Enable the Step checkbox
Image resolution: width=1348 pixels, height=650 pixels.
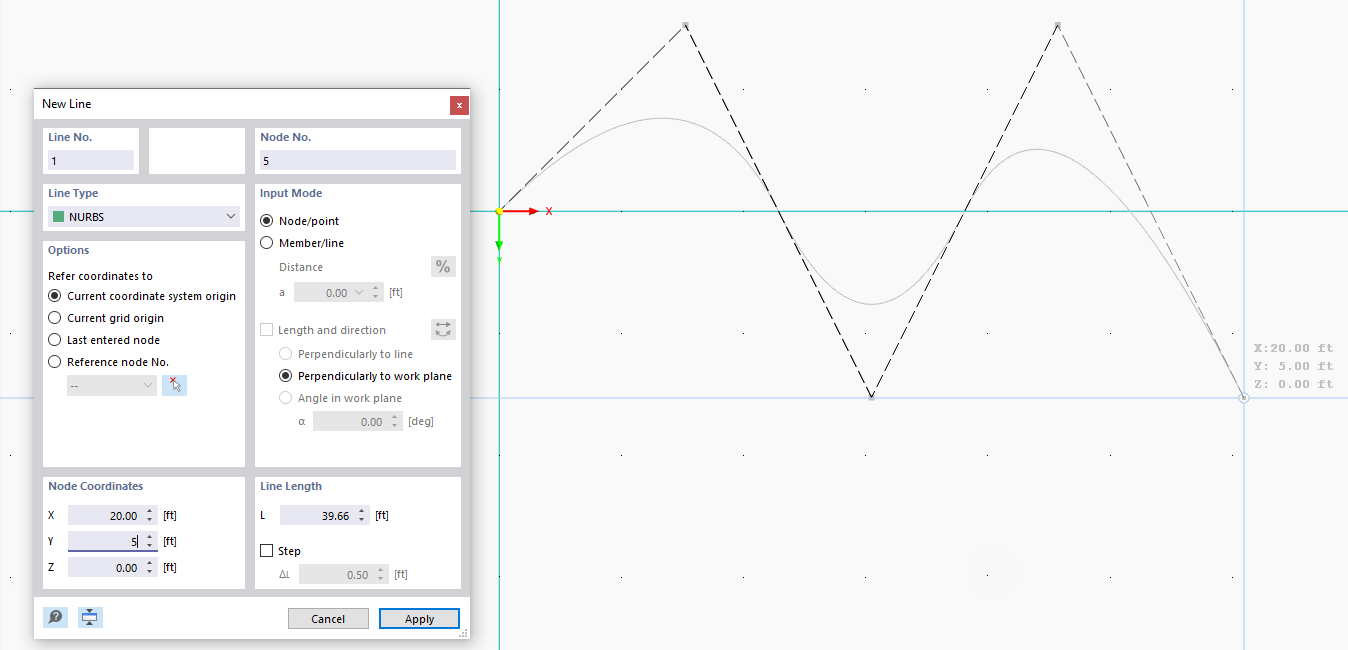[266, 550]
